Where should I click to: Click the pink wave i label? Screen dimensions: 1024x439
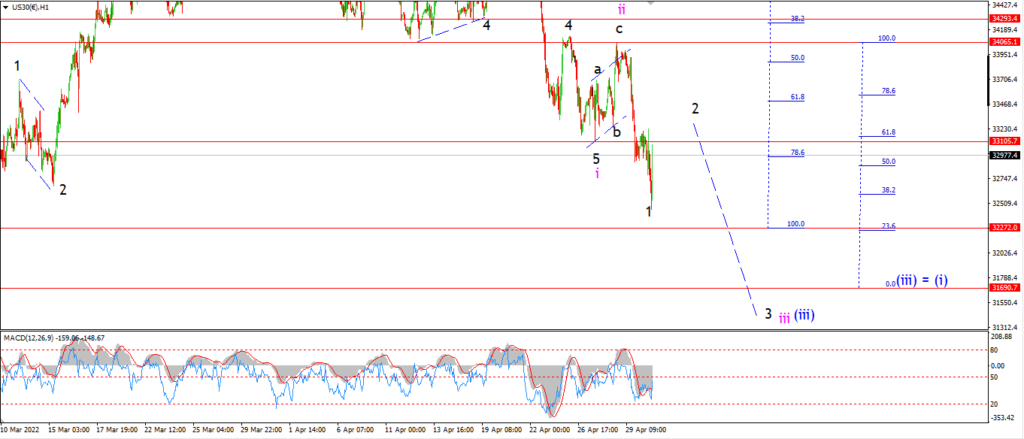[598, 173]
